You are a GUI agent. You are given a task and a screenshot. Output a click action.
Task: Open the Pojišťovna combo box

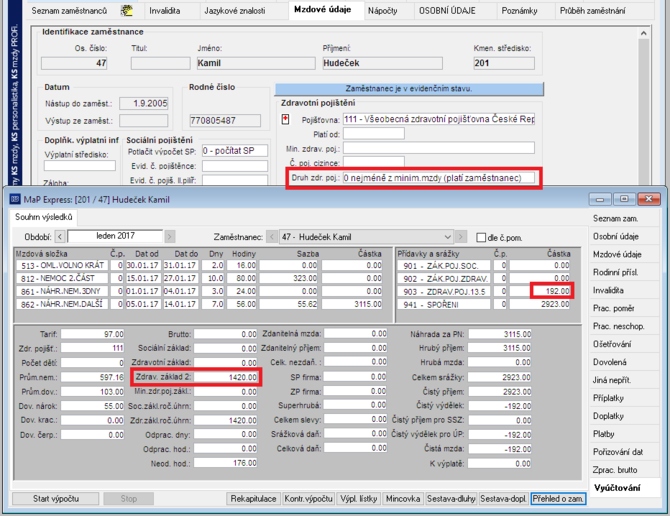(x=439, y=119)
